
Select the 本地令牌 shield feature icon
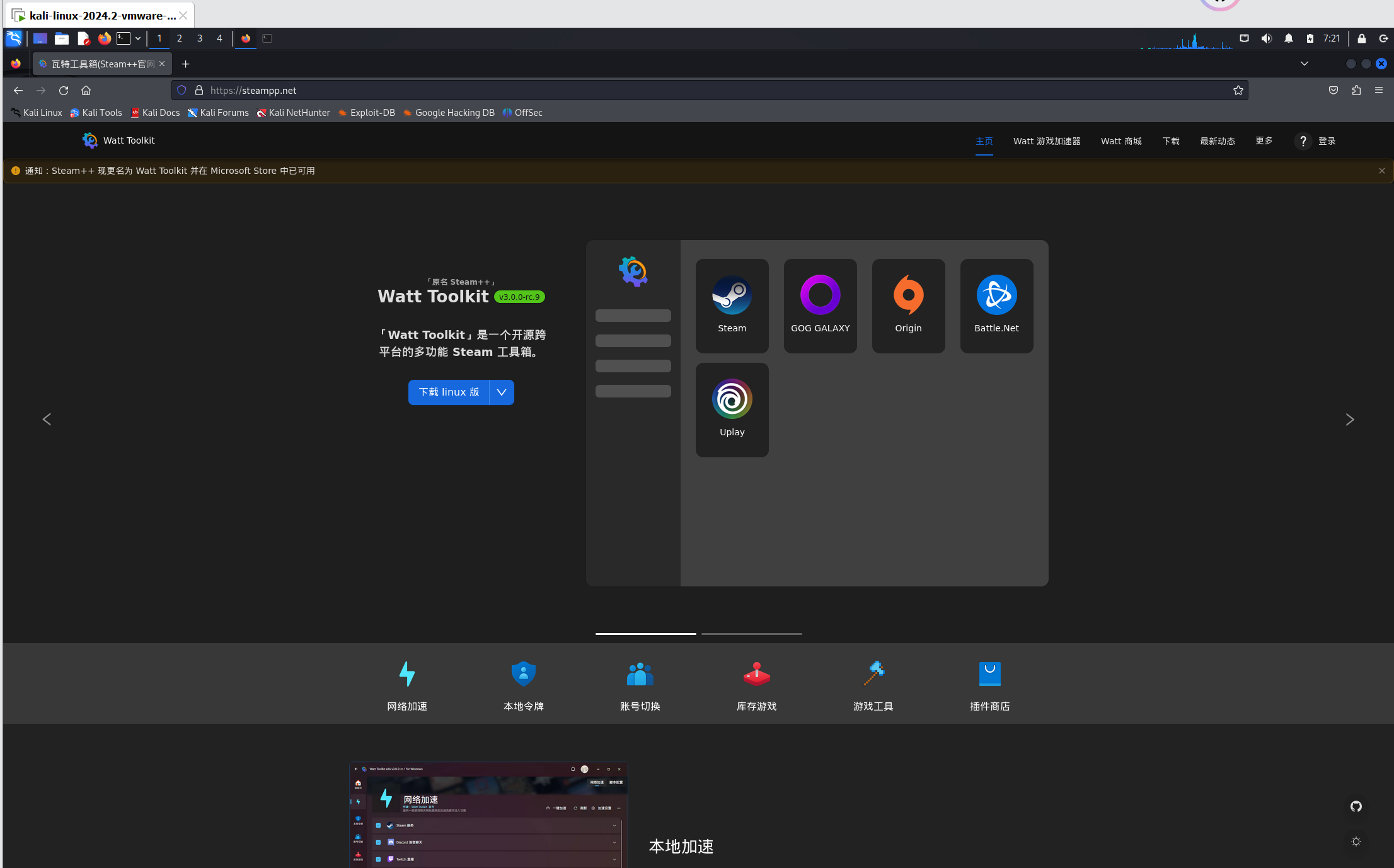click(523, 674)
